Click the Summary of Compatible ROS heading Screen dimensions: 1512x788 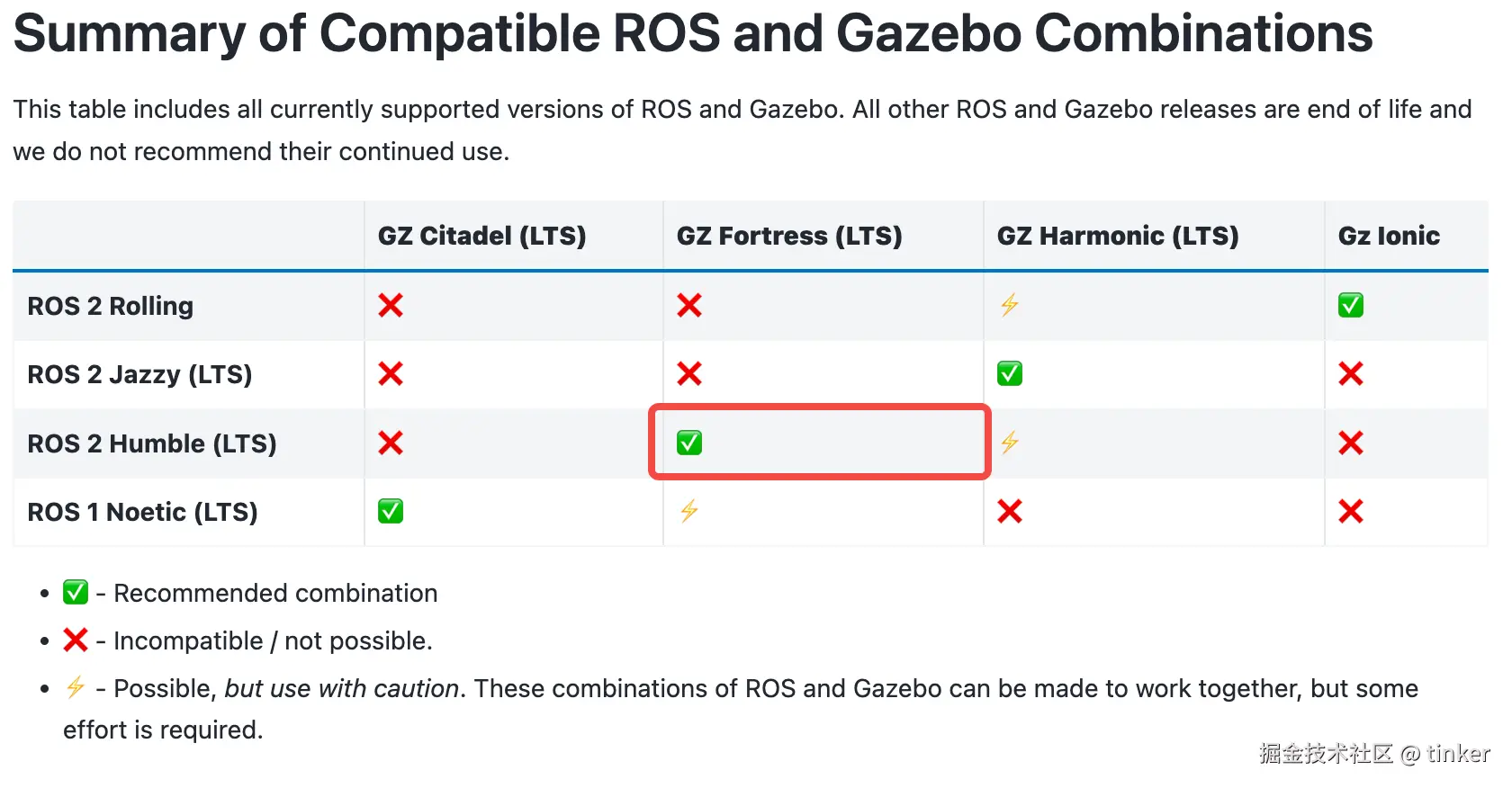click(693, 33)
